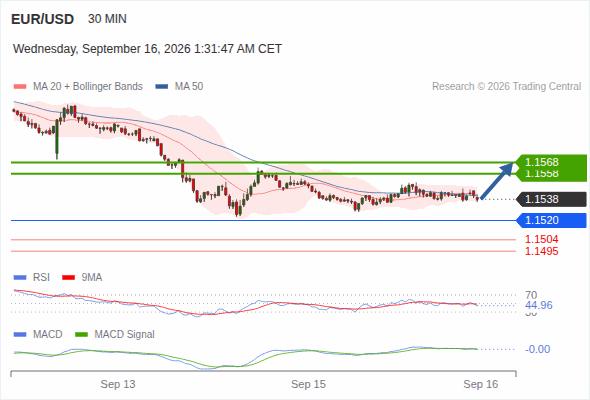Click the MA 50 blue legend swatch
This screenshot has height=400, width=590.
coord(162,87)
